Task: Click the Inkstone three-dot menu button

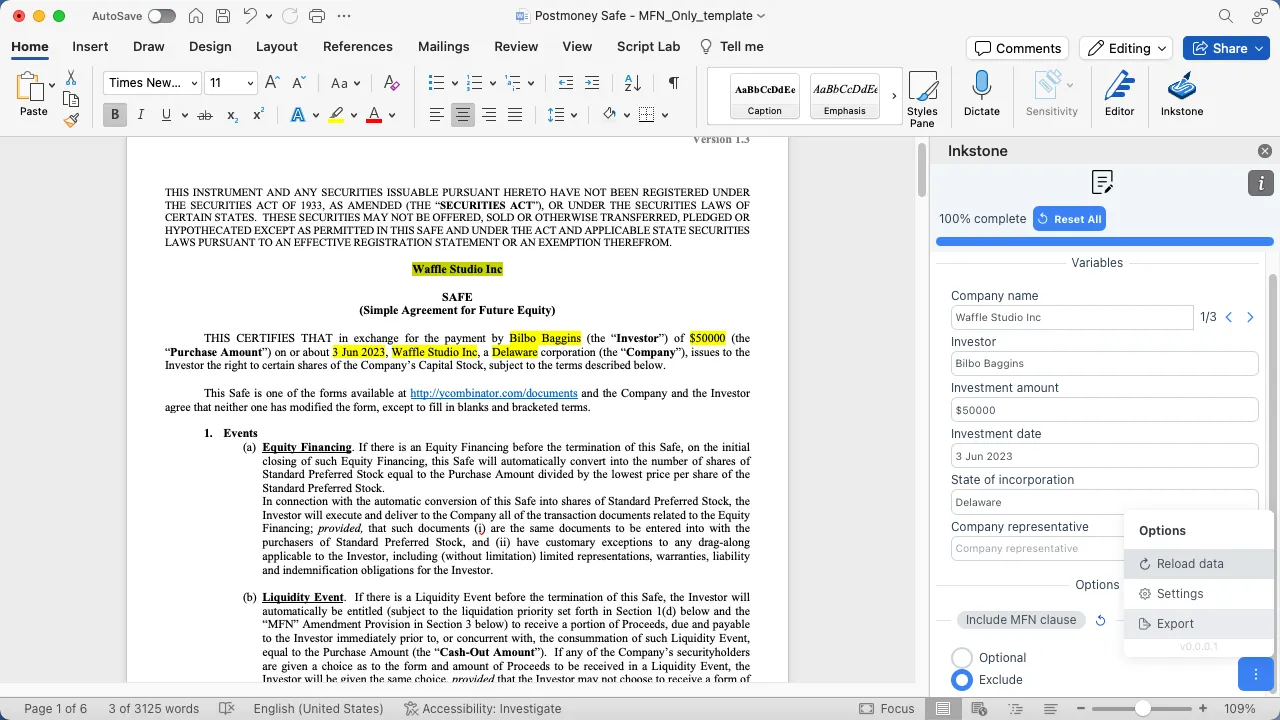Action: click(1255, 674)
